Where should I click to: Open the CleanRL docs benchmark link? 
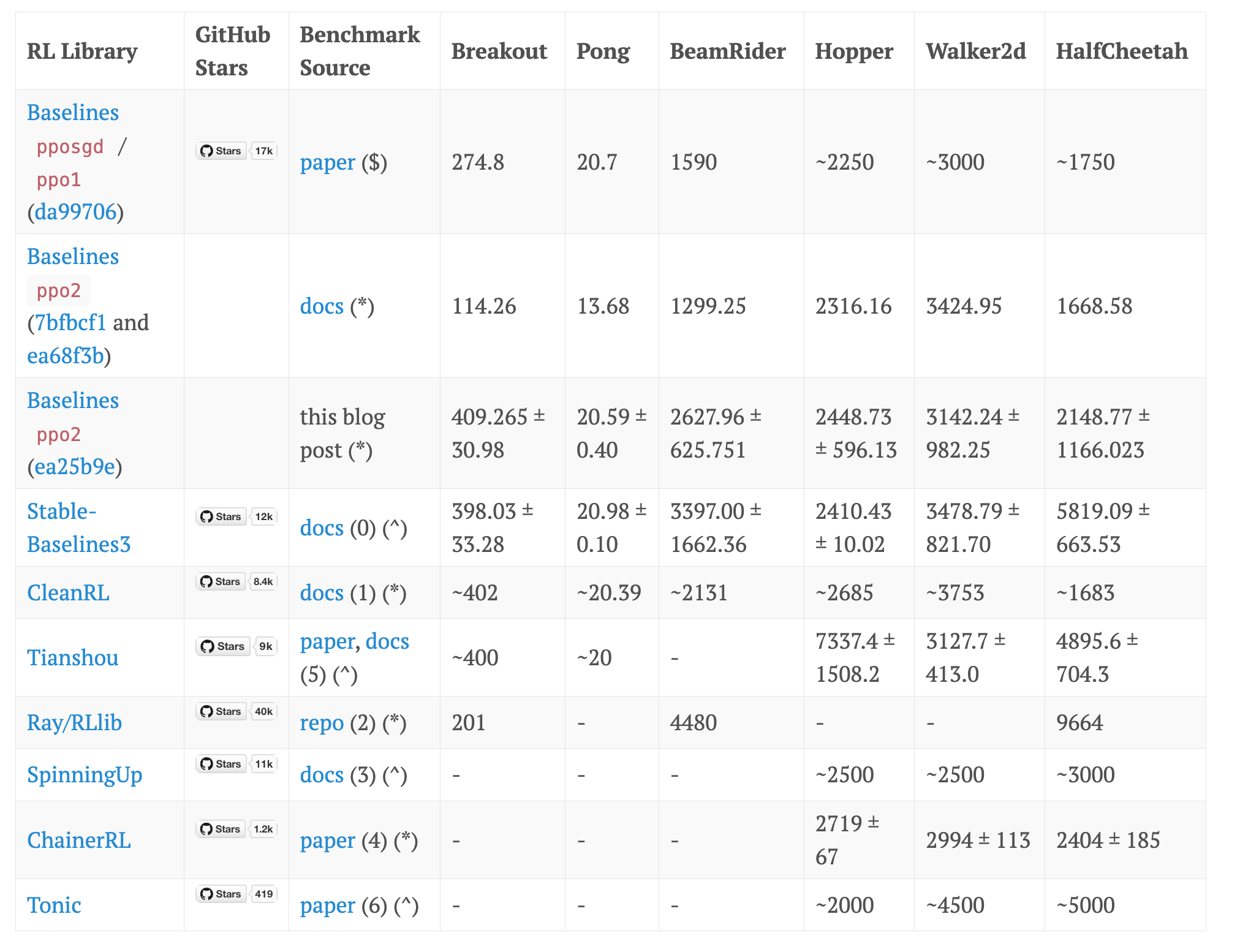[x=322, y=593]
